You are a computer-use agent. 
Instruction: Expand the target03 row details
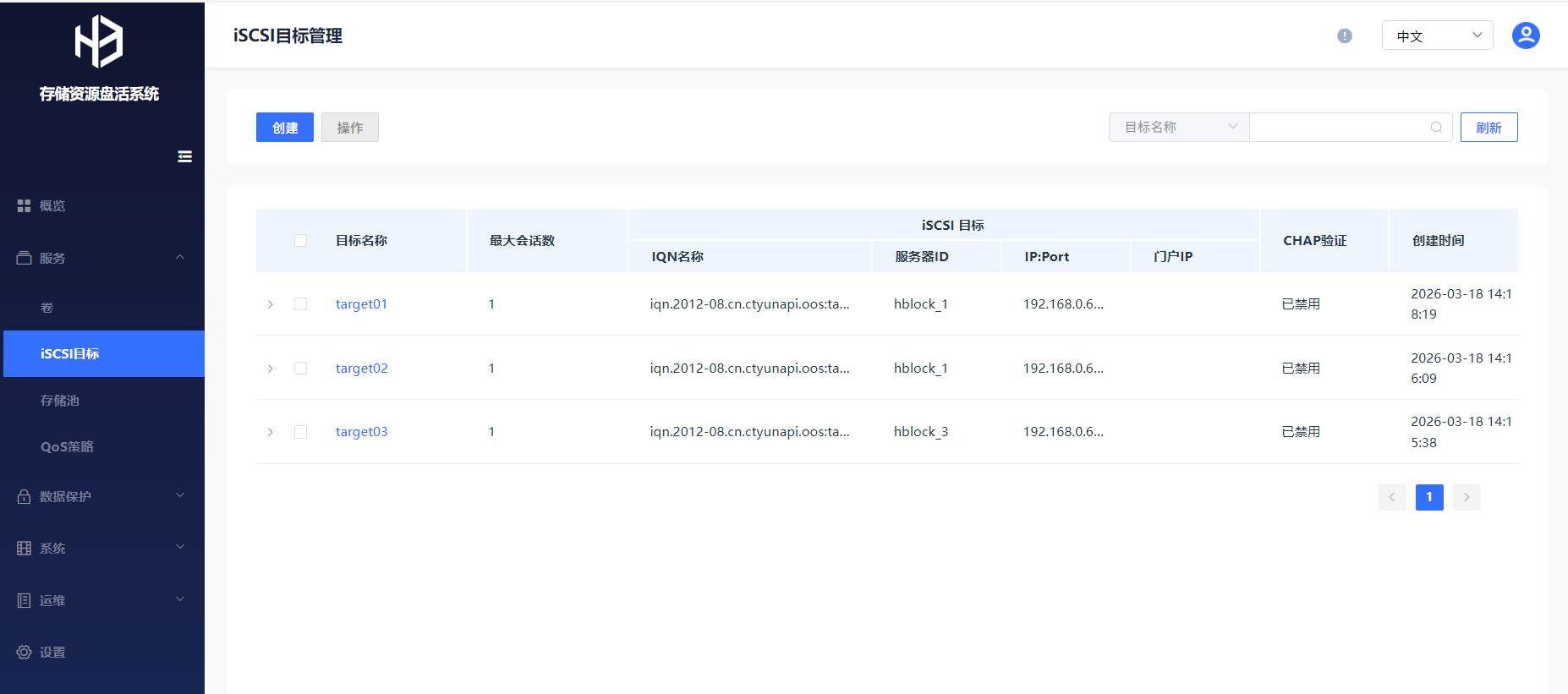271,432
